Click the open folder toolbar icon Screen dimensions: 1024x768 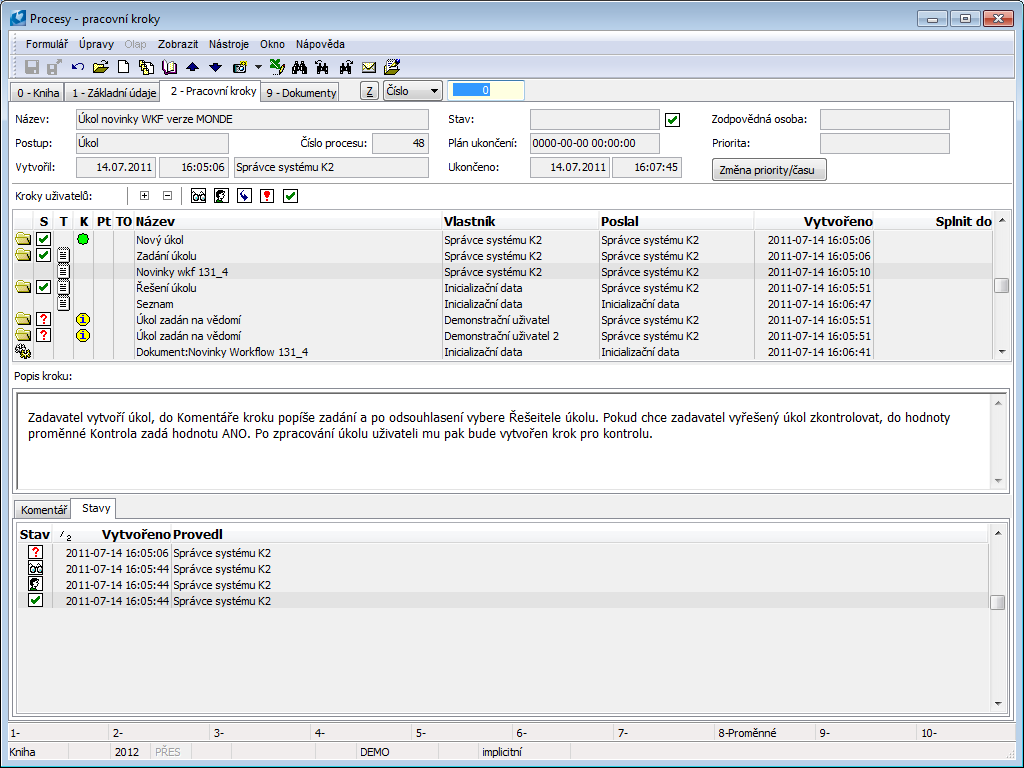(101, 67)
